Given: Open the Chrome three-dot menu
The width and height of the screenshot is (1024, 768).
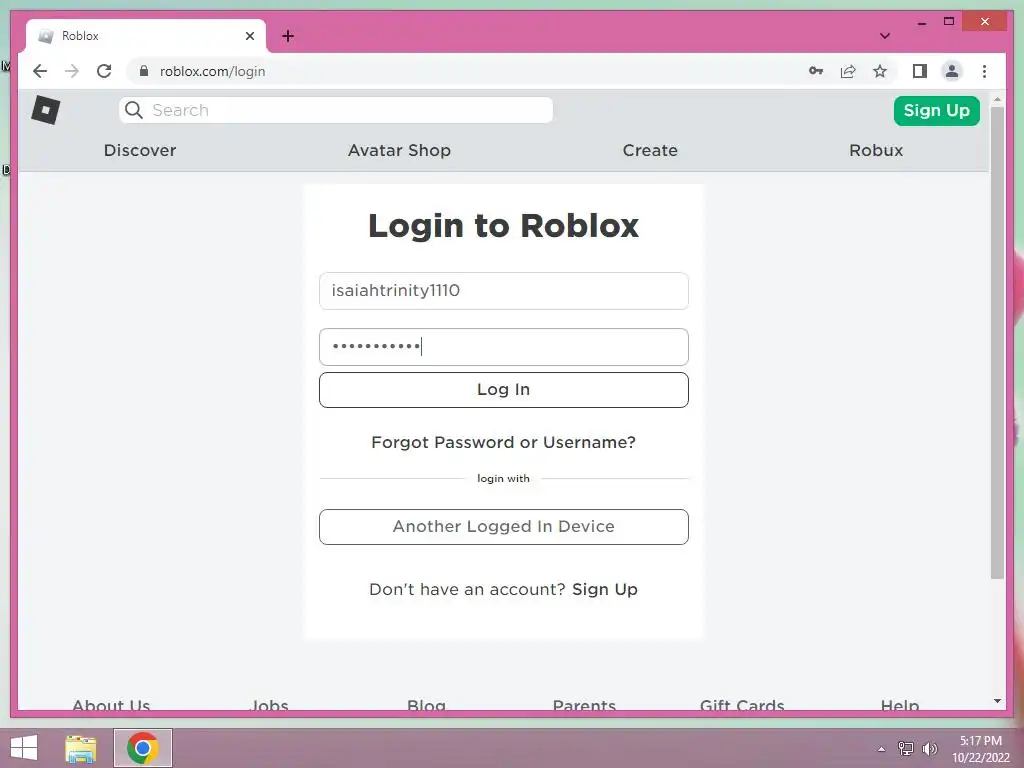Looking at the screenshot, I should (x=984, y=71).
